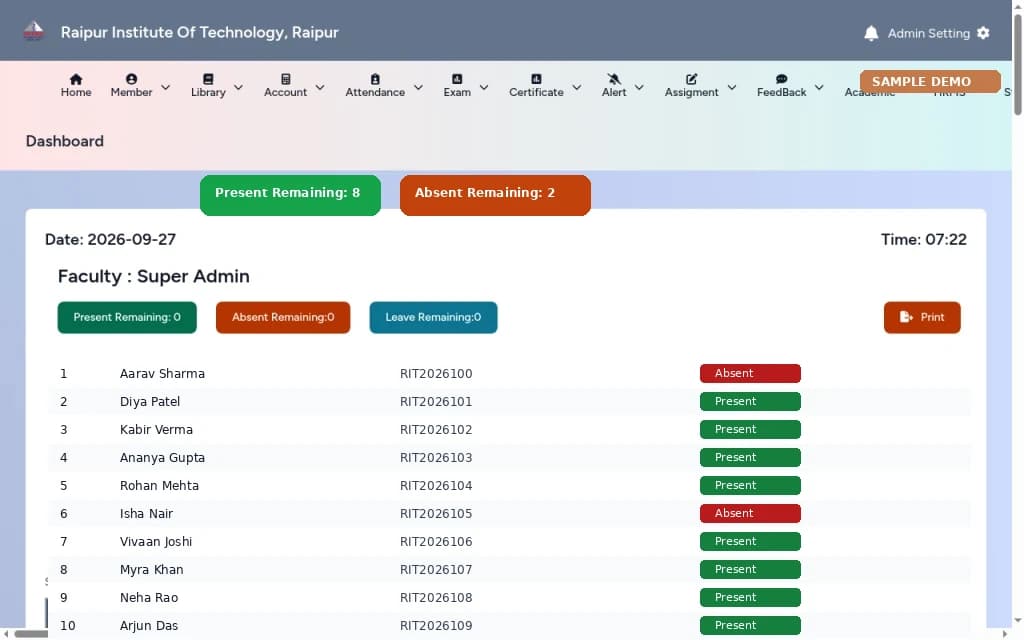Toggle Neha Rao's Present status
This screenshot has height=640, width=1024.
coord(750,598)
